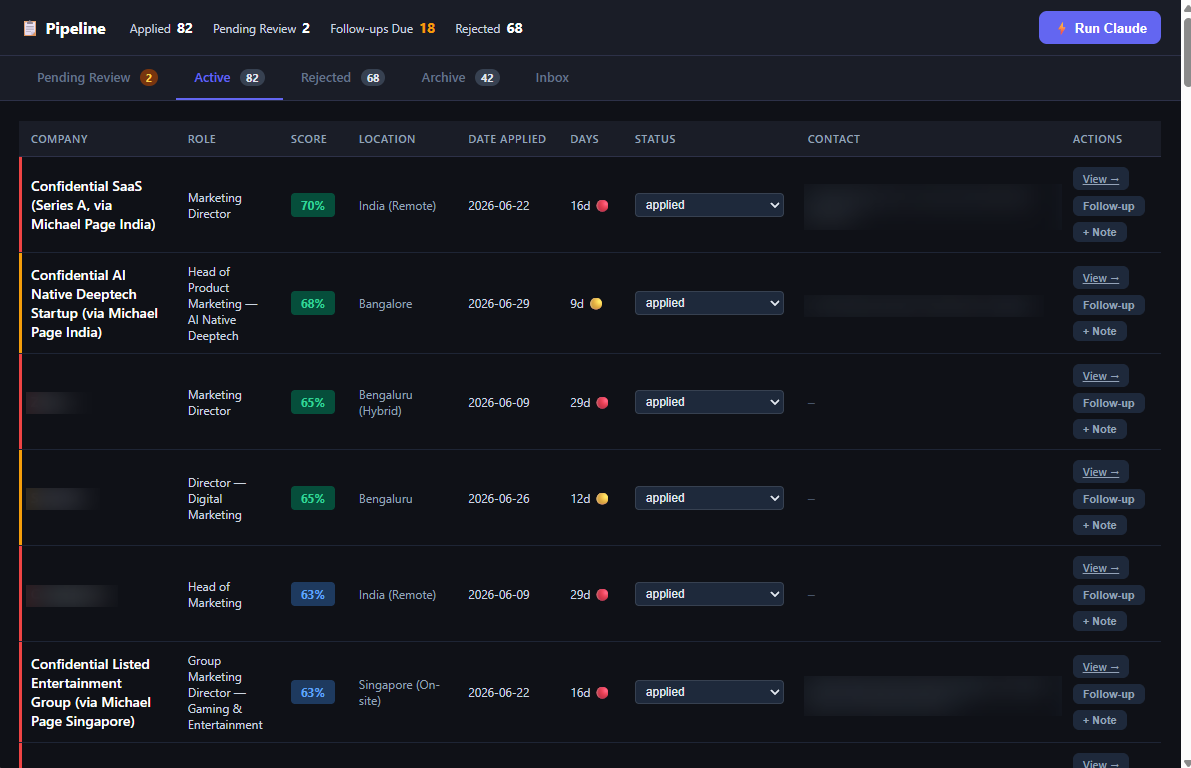Open status dropdown for Singapore Entertainment Group row

[x=709, y=692]
